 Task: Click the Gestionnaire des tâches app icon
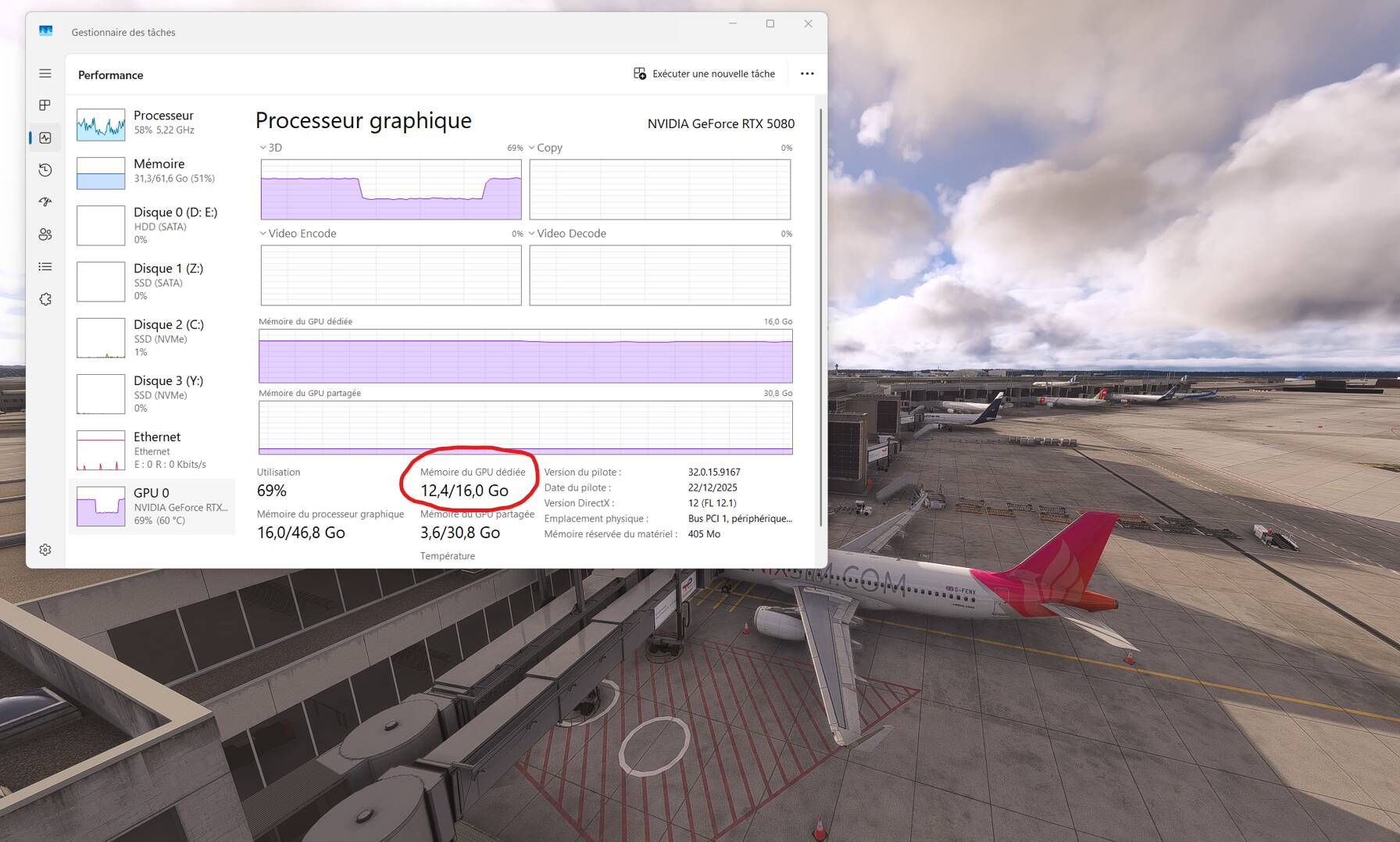(x=45, y=31)
